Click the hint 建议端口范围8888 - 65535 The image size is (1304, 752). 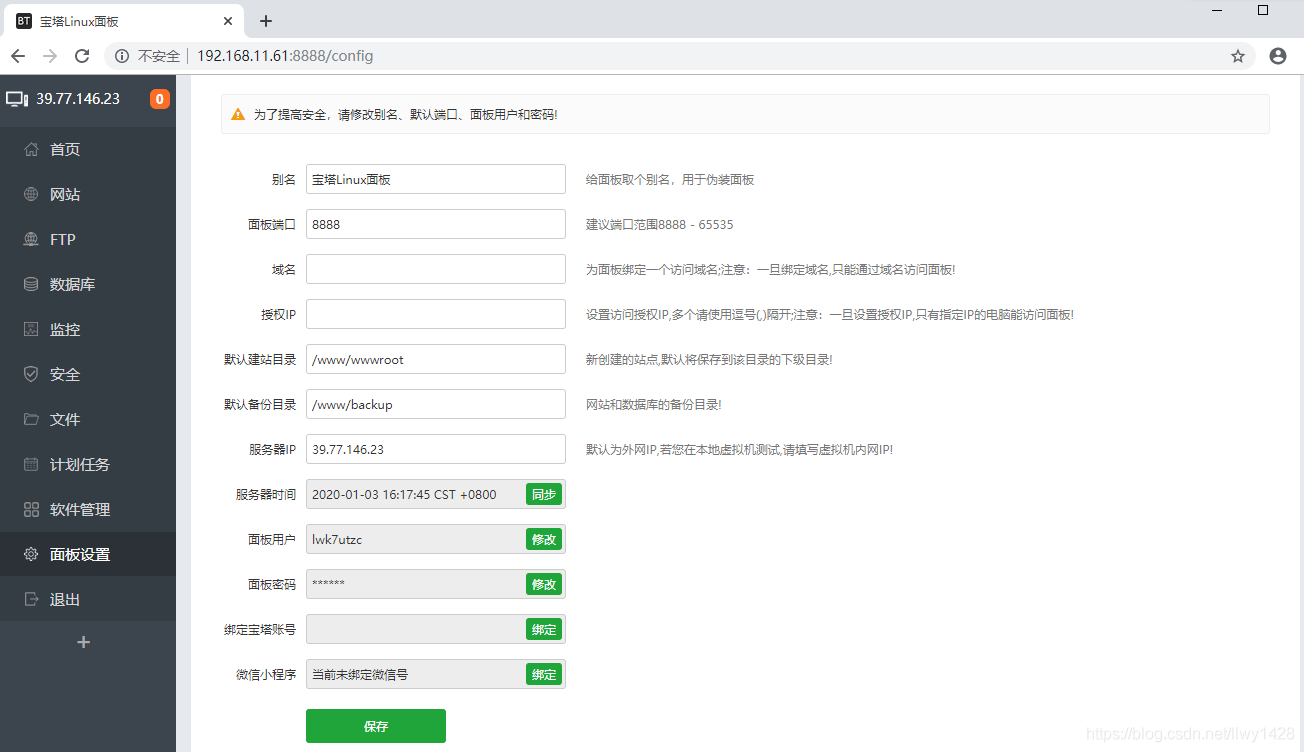coord(660,224)
